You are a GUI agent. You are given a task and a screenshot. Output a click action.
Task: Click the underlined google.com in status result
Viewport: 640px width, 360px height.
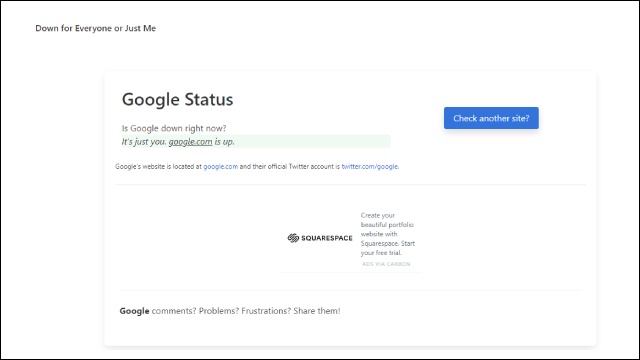pyautogui.click(x=190, y=142)
